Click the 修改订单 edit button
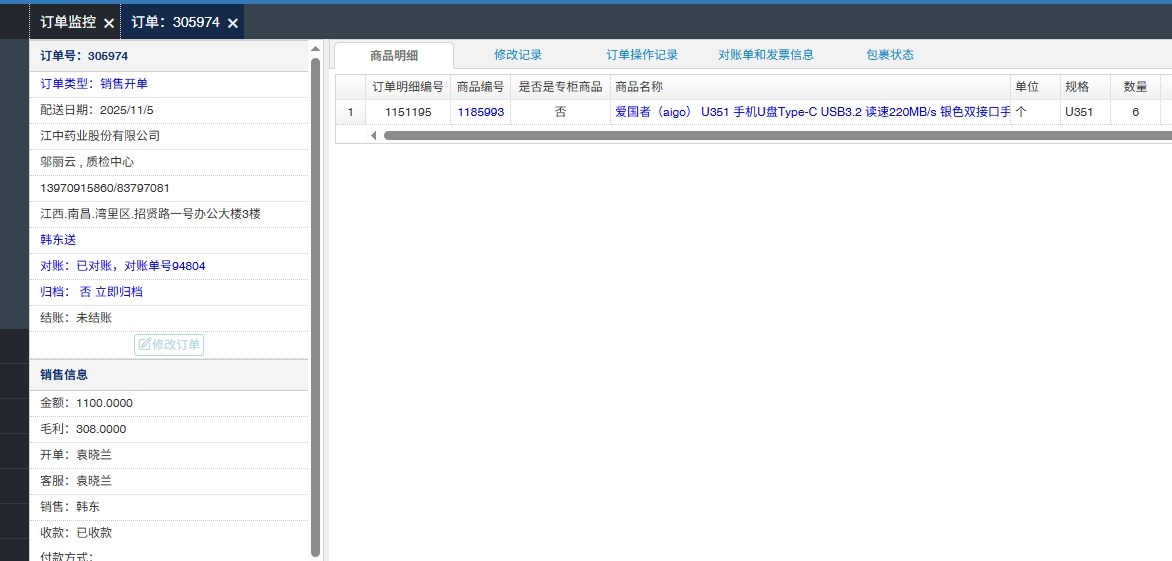Screen dimensions: 1172x561 pyautogui.click(x=169, y=345)
